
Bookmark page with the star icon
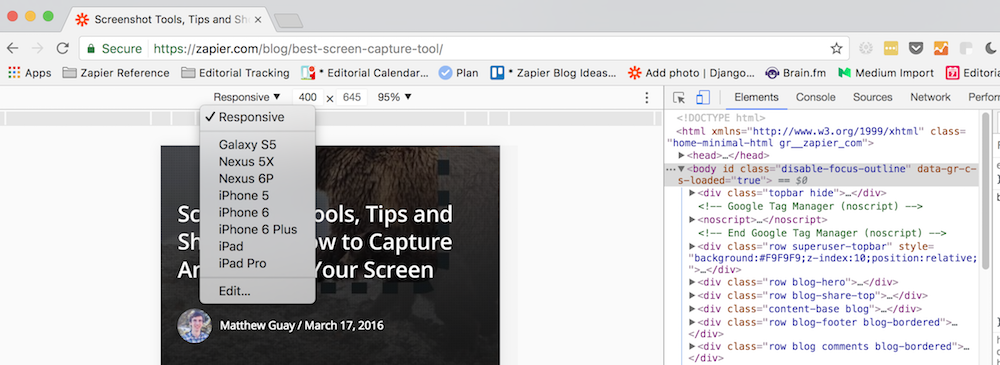pos(836,48)
